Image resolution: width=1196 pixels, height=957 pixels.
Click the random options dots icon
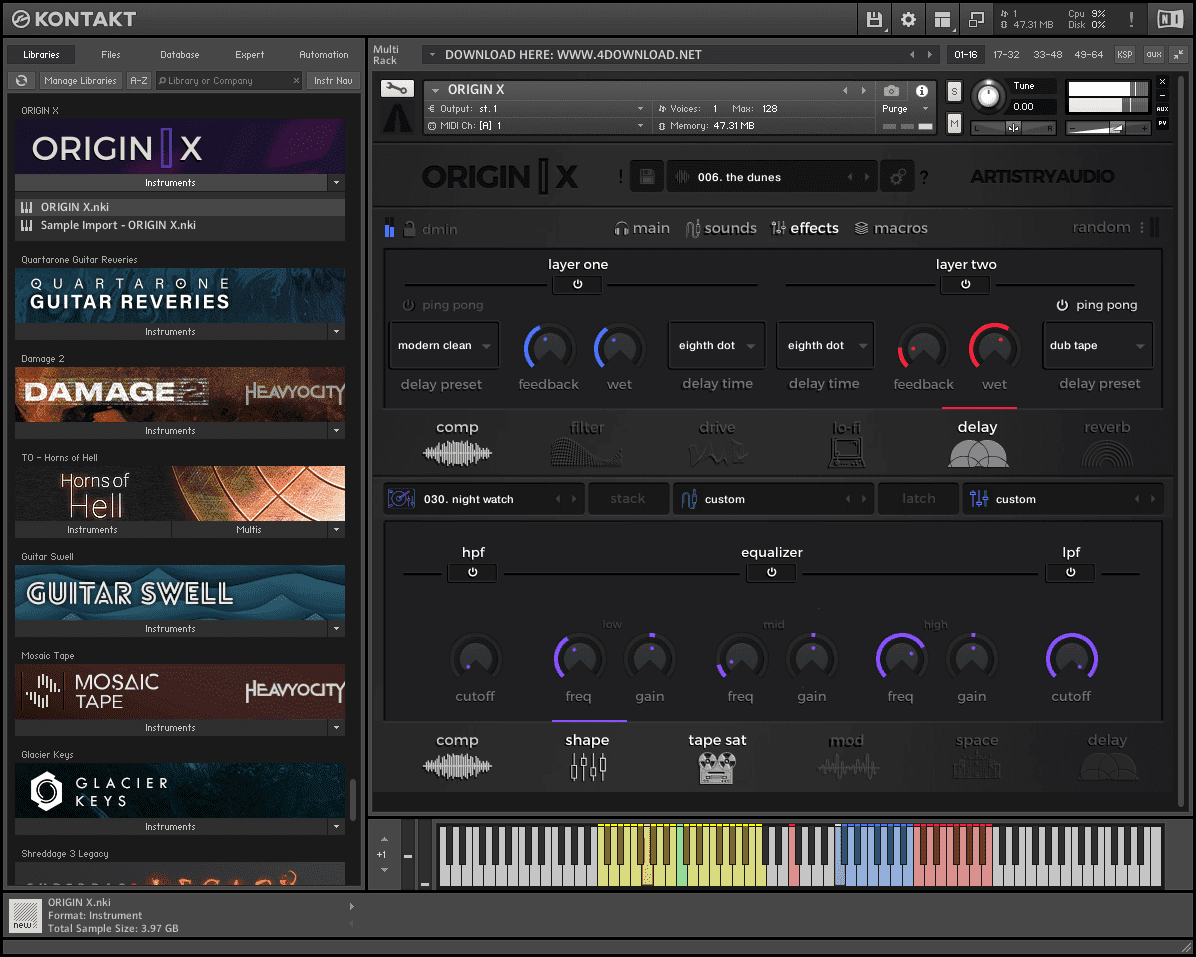(1142, 227)
